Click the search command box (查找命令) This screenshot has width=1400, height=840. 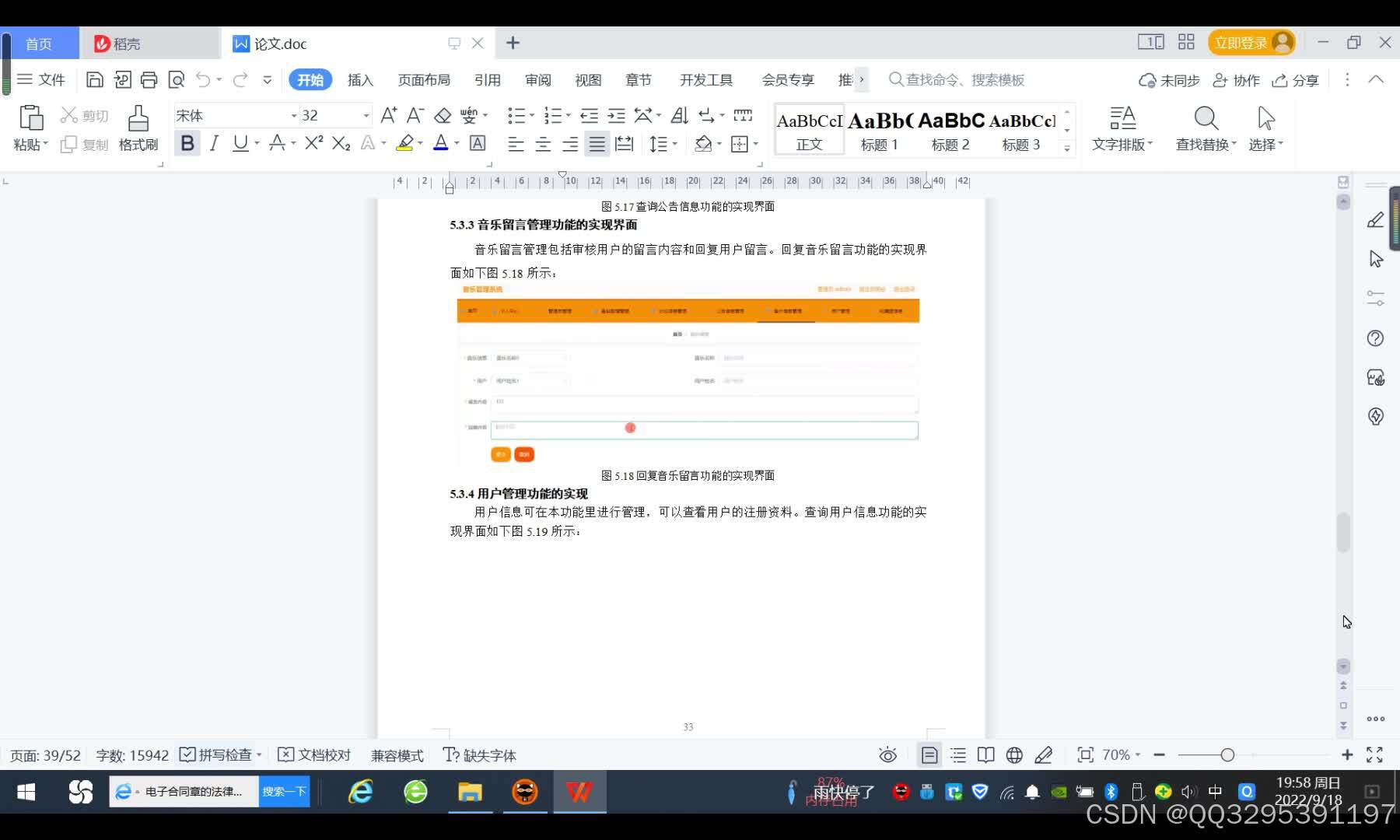click(957, 79)
